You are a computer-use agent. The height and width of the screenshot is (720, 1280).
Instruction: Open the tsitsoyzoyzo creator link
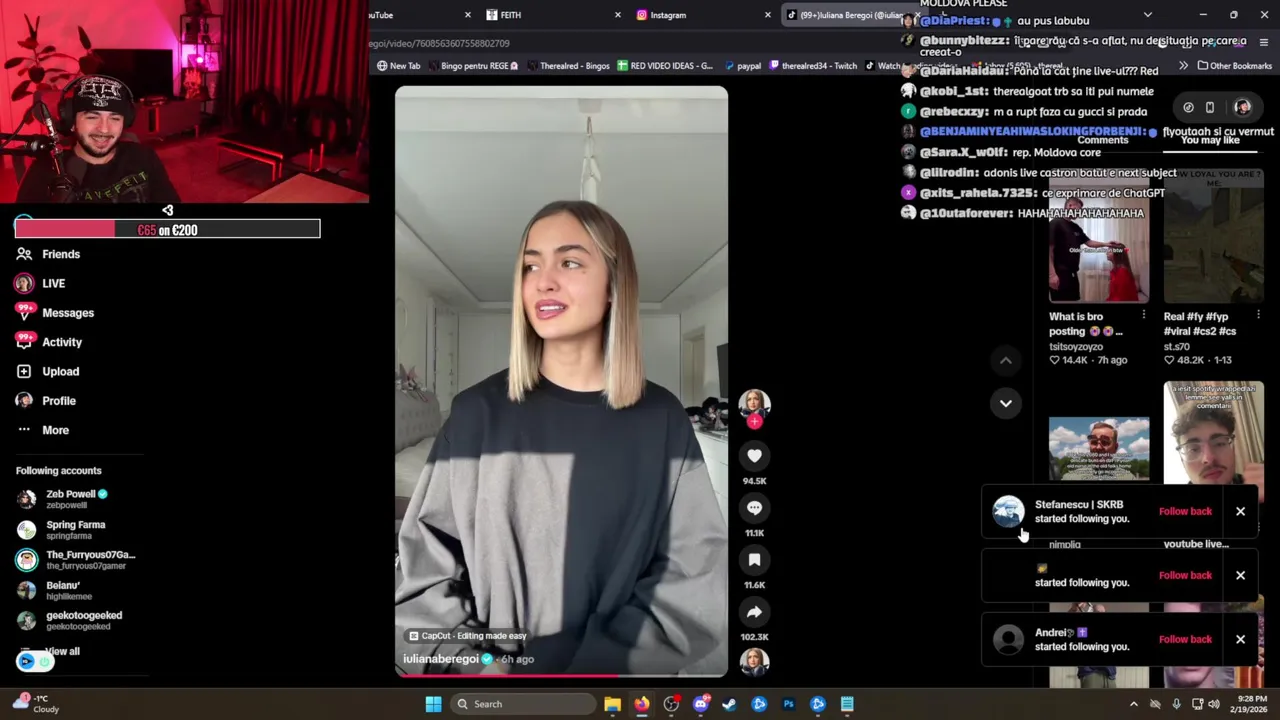(1076, 346)
